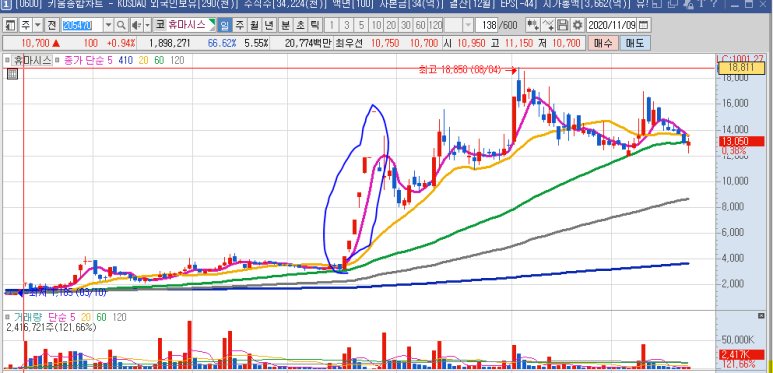This screenshot has width=773, height=373.
Task: Open chart settings with the gear icon
Action: (x=578, y=25)
